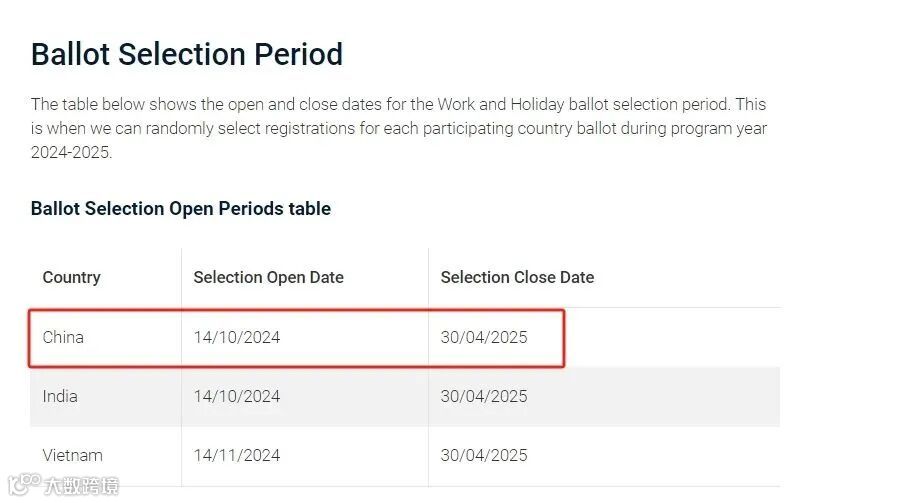Click the text '2024-2025.' in the paragraph
The image size is (911, 503).
click(71, 152)
